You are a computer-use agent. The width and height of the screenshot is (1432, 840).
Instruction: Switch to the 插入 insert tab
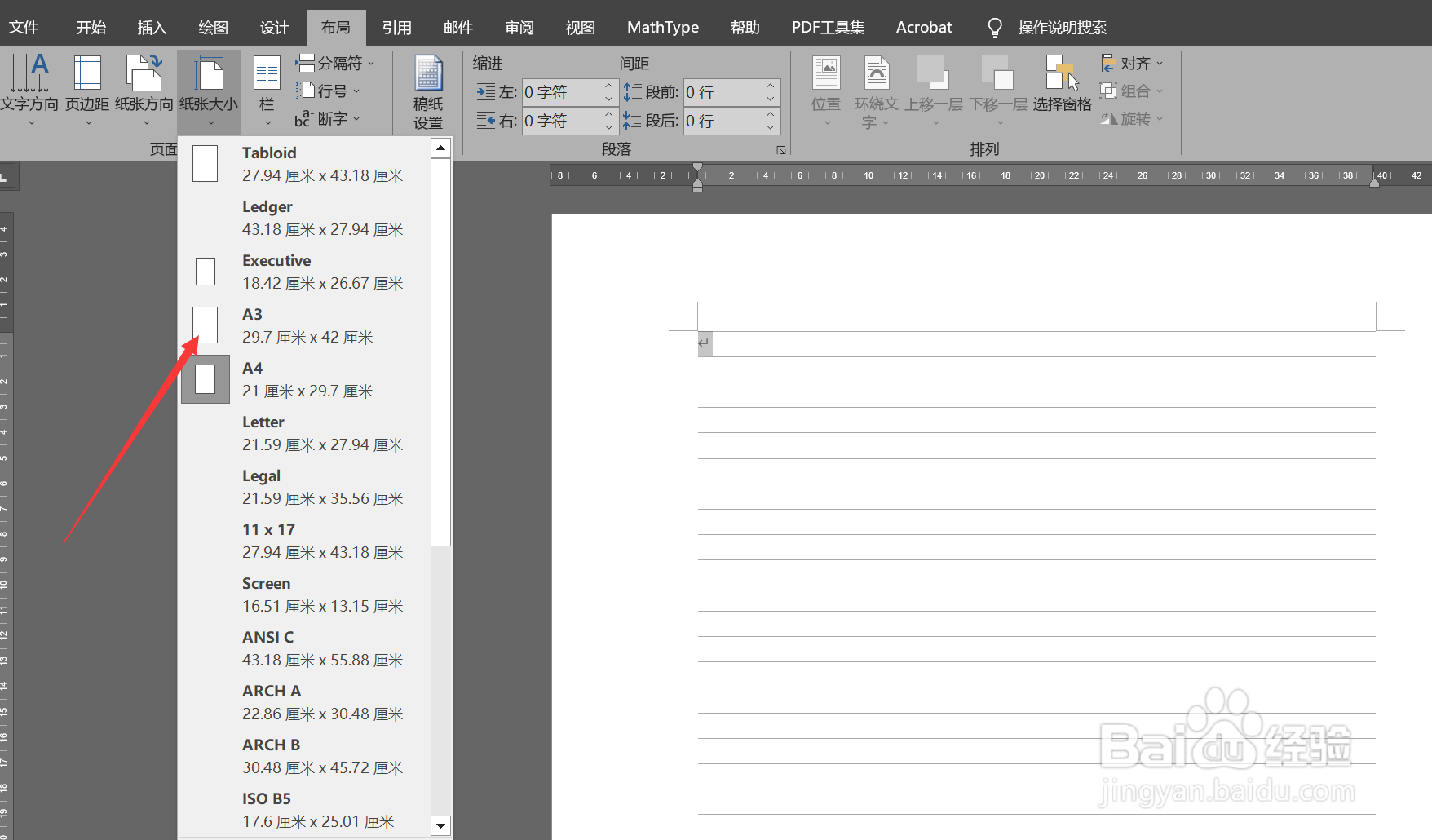click(x=152, y=28)
